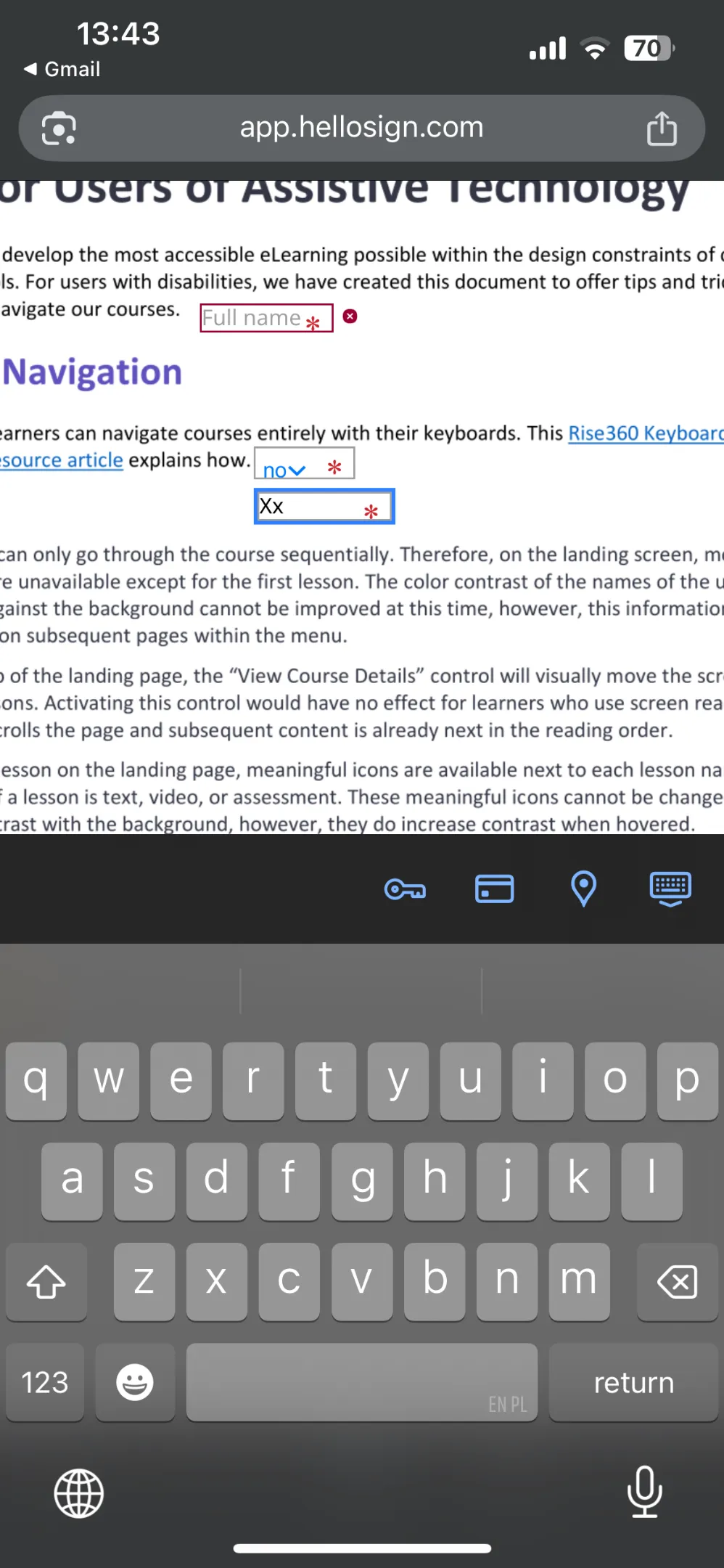Viewport: 724px width, 1568px height.
Task: Switch keyboard language with globe icon
Action: click(x=79, y=1493)
